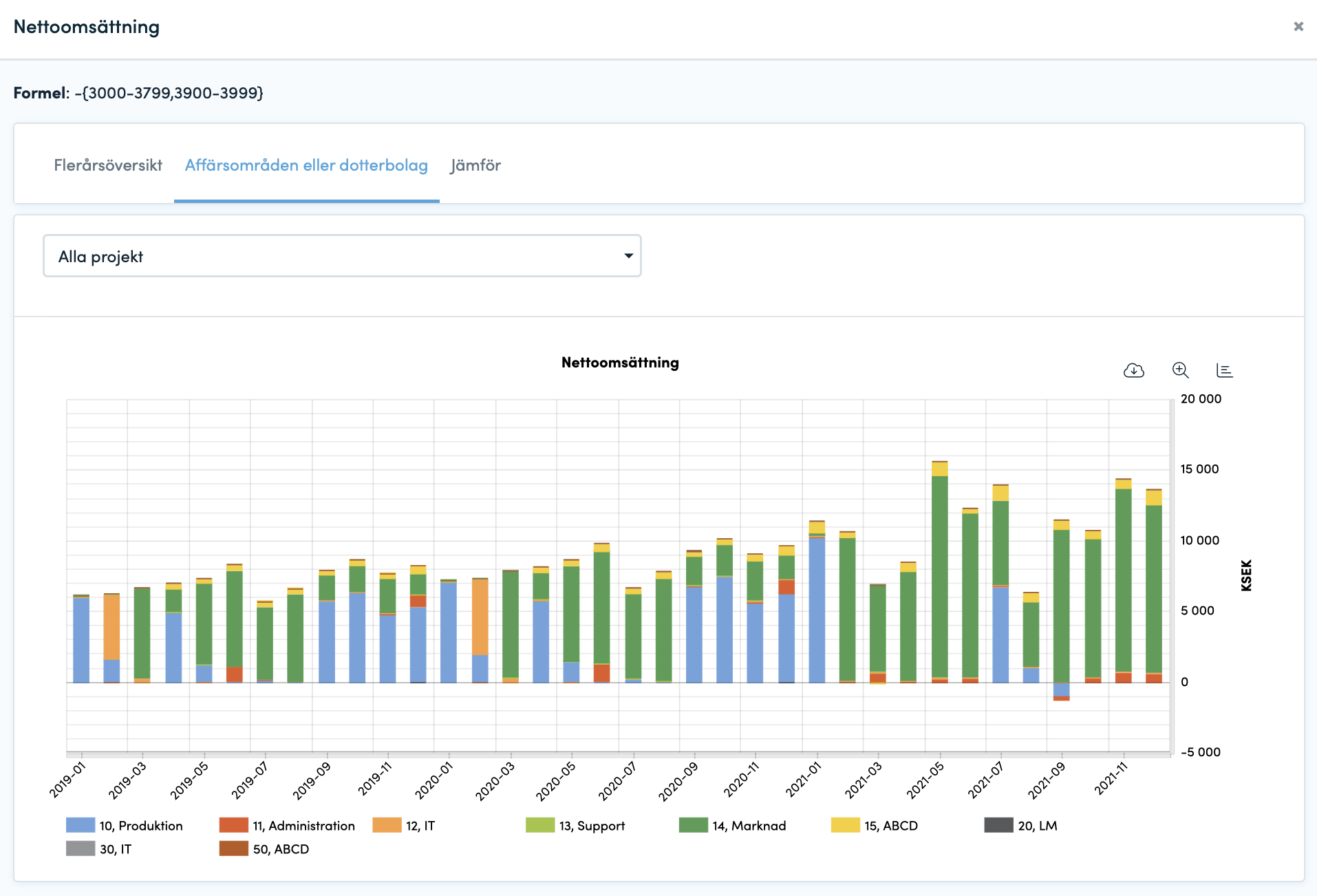Image resolution: width=1317 pixels, height=896 pixels.
Task: Hide the 30, IT series in legend
Action: coord(98,849)
